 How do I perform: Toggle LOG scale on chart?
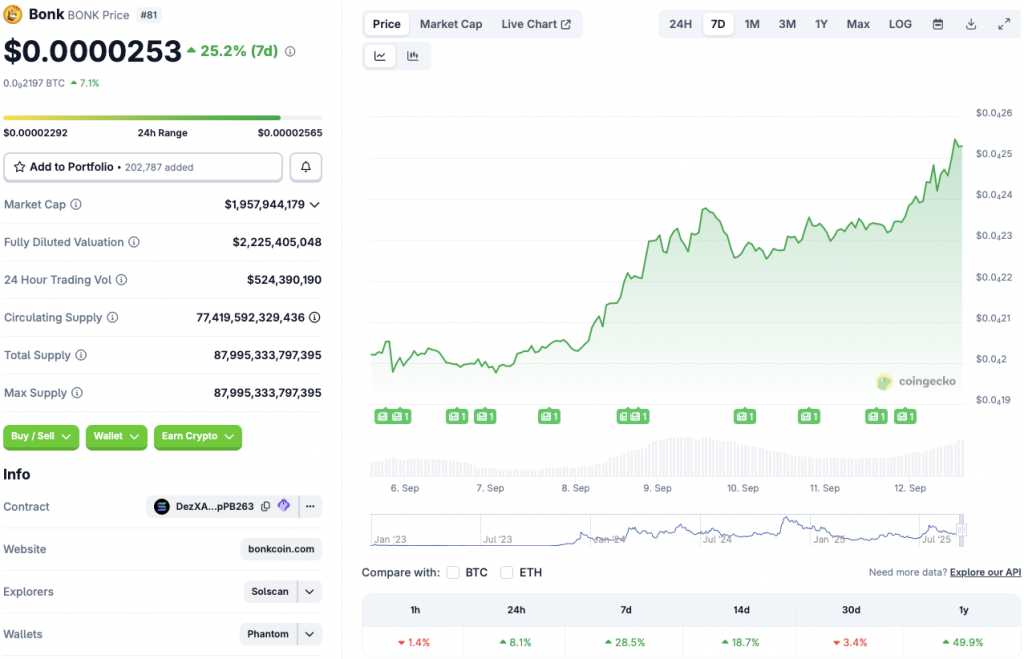coord(900,24)
